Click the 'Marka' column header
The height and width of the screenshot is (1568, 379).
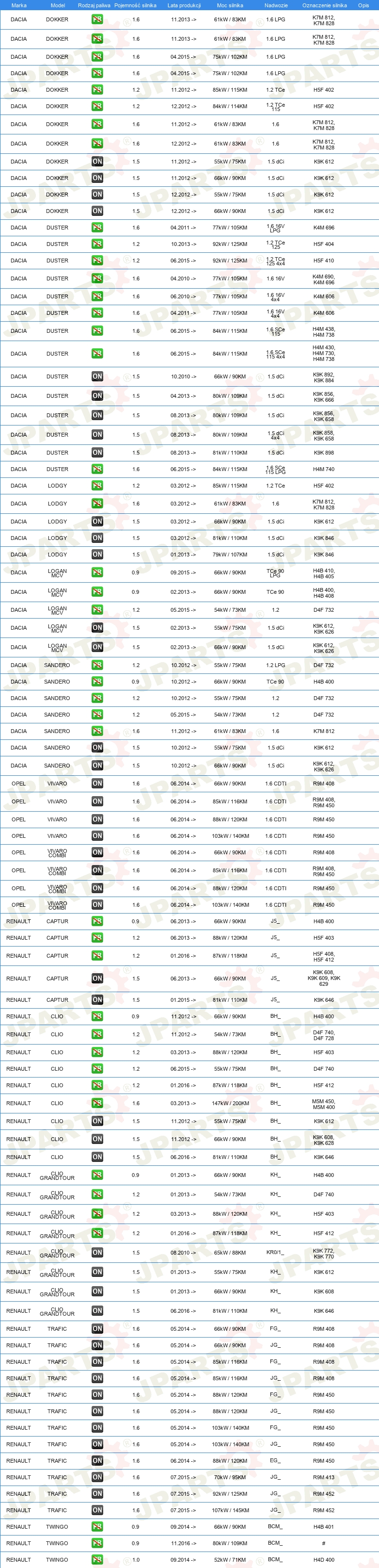[19, 5]
